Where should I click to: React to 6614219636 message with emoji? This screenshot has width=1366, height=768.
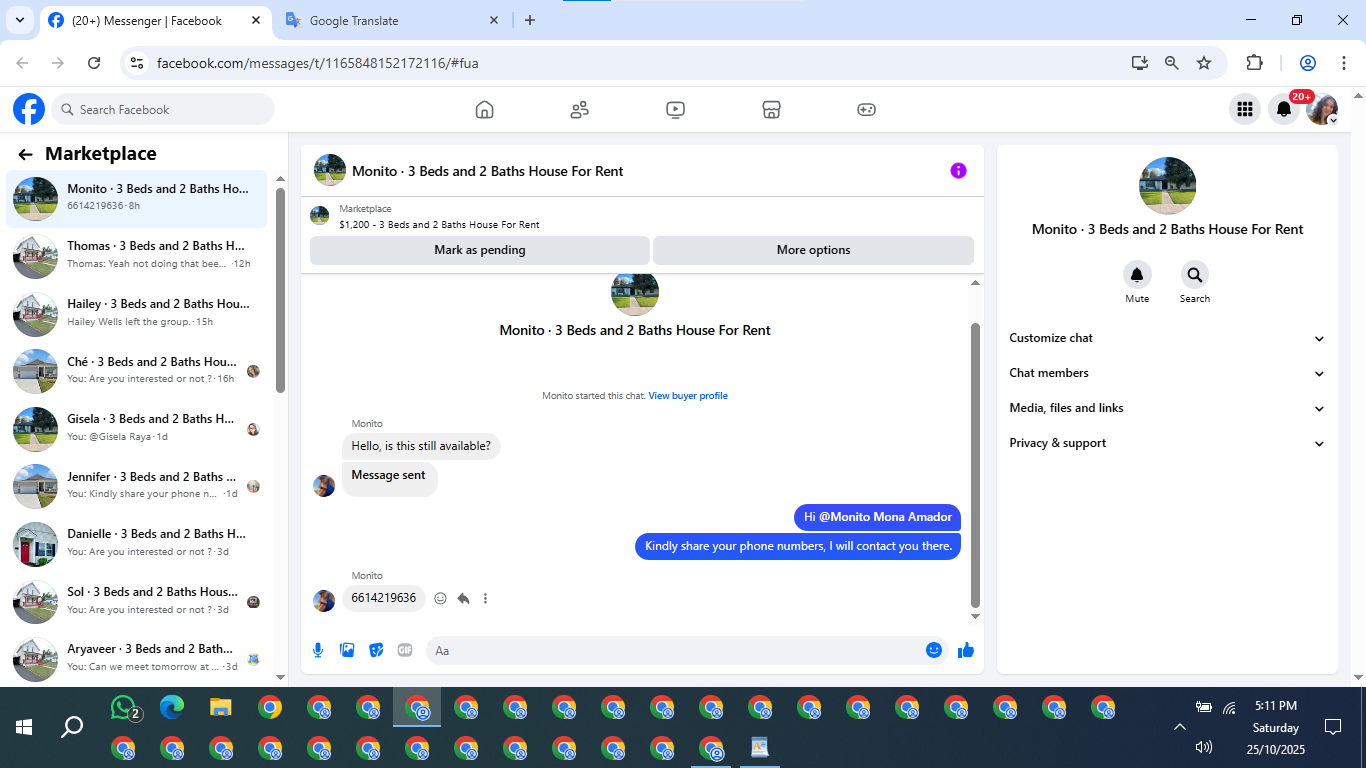click(x=440, y=598)
